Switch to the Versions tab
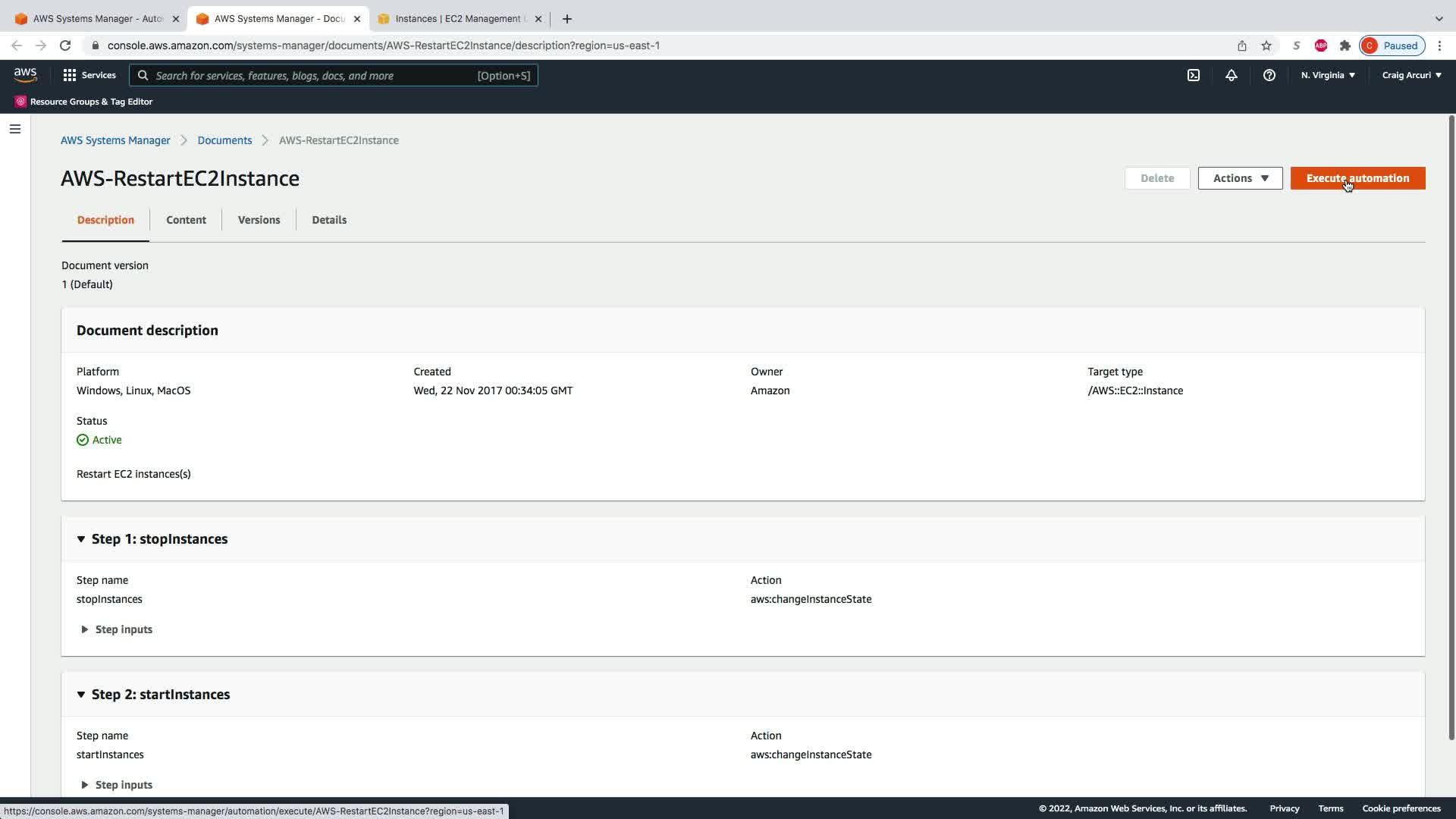This screenshot has height=819, width=1456. (x=259, y=220)
